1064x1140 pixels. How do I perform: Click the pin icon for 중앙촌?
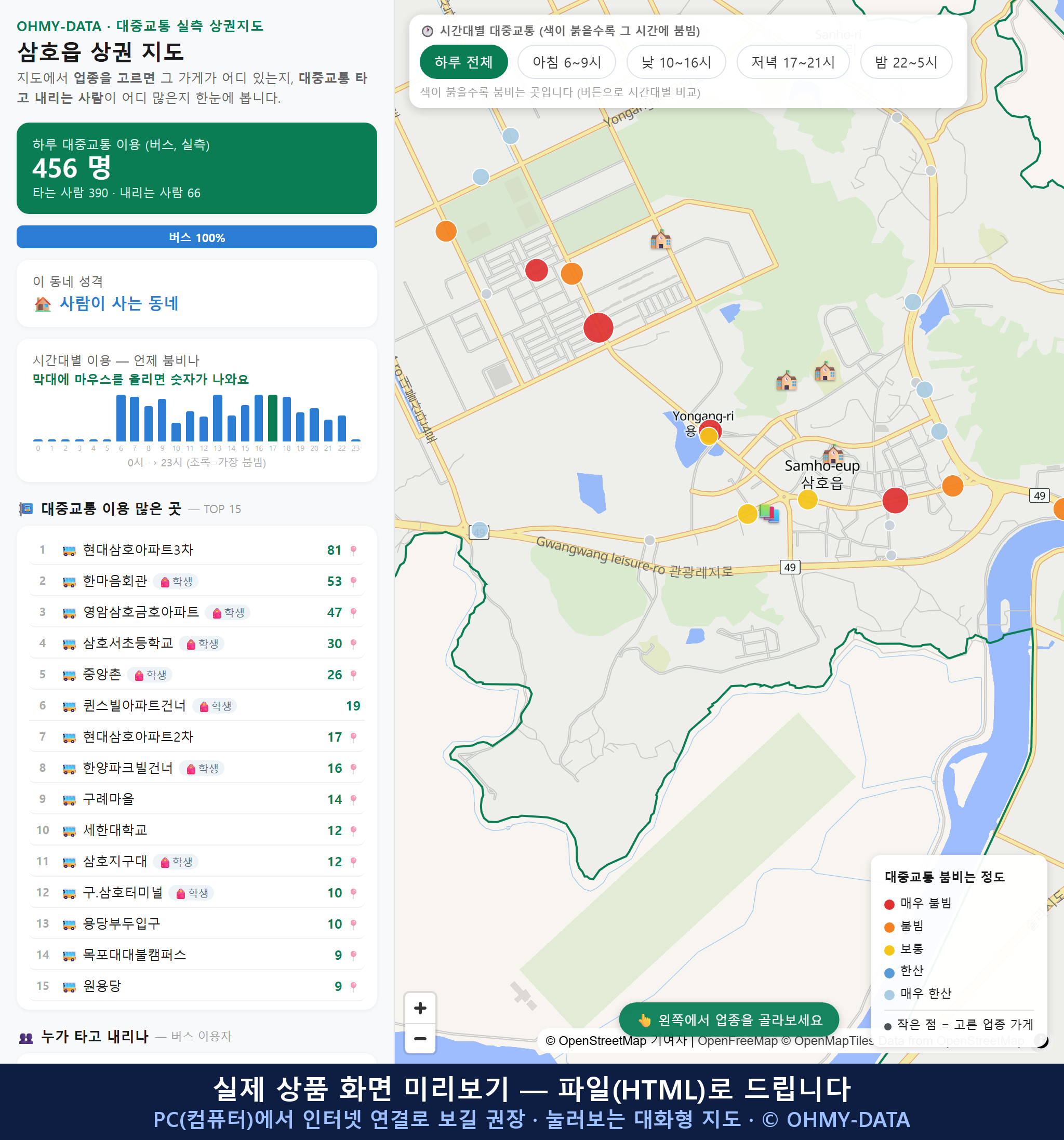pyautogui.click(x=353, y=675)
